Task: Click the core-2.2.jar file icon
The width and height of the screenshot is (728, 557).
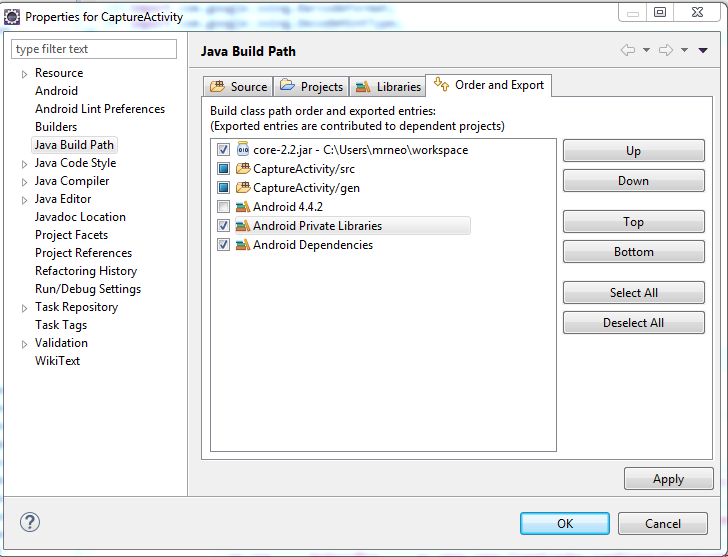Action: 243,149
